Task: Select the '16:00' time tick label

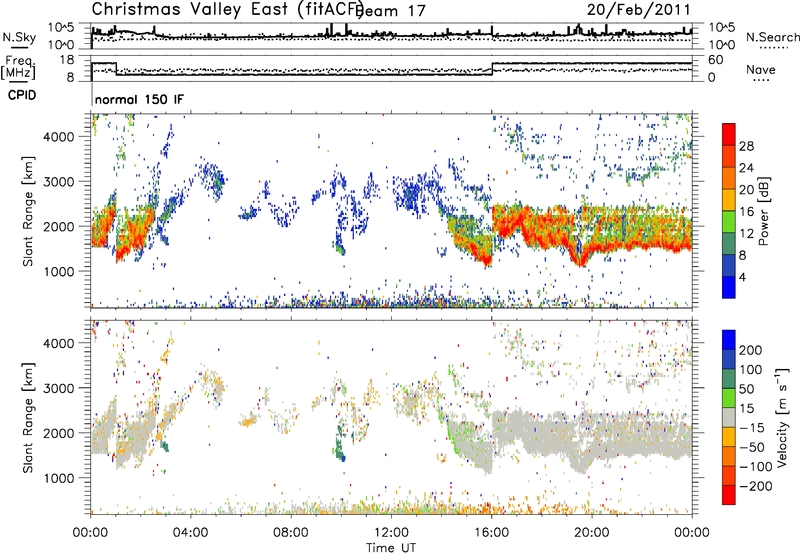Action: (x=491, y=533)
